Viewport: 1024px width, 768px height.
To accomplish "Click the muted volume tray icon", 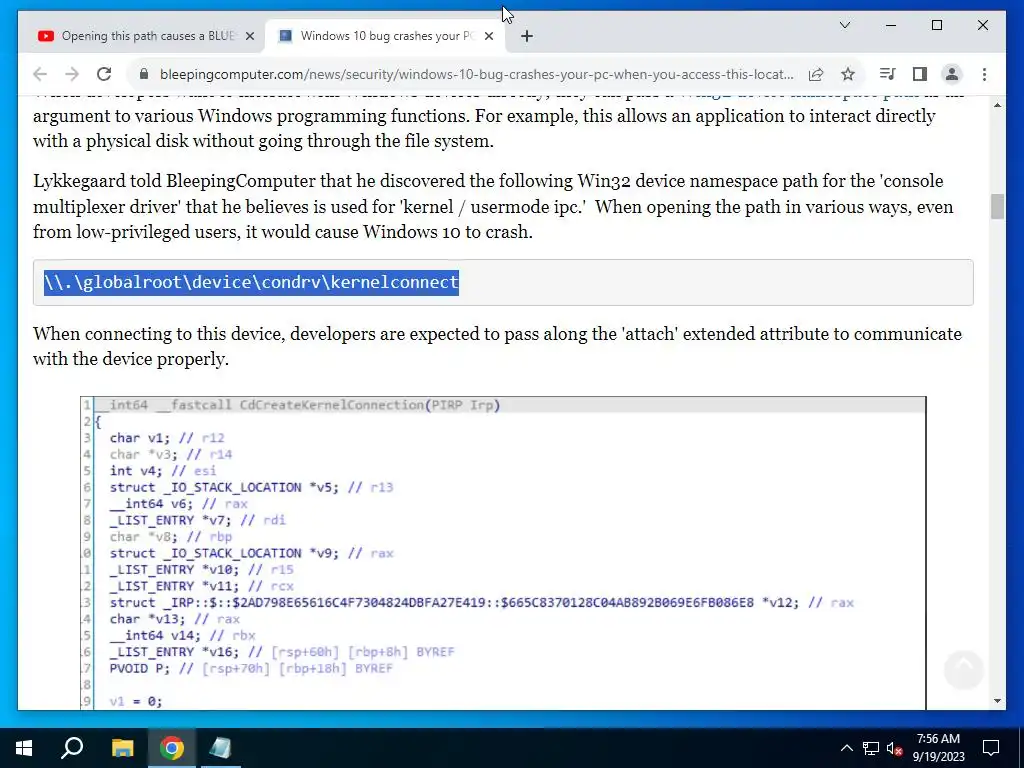I will click(894, 748).
